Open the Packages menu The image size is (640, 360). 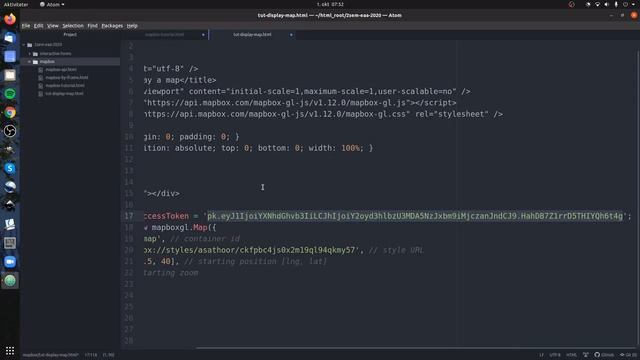(x=112, y=26)
